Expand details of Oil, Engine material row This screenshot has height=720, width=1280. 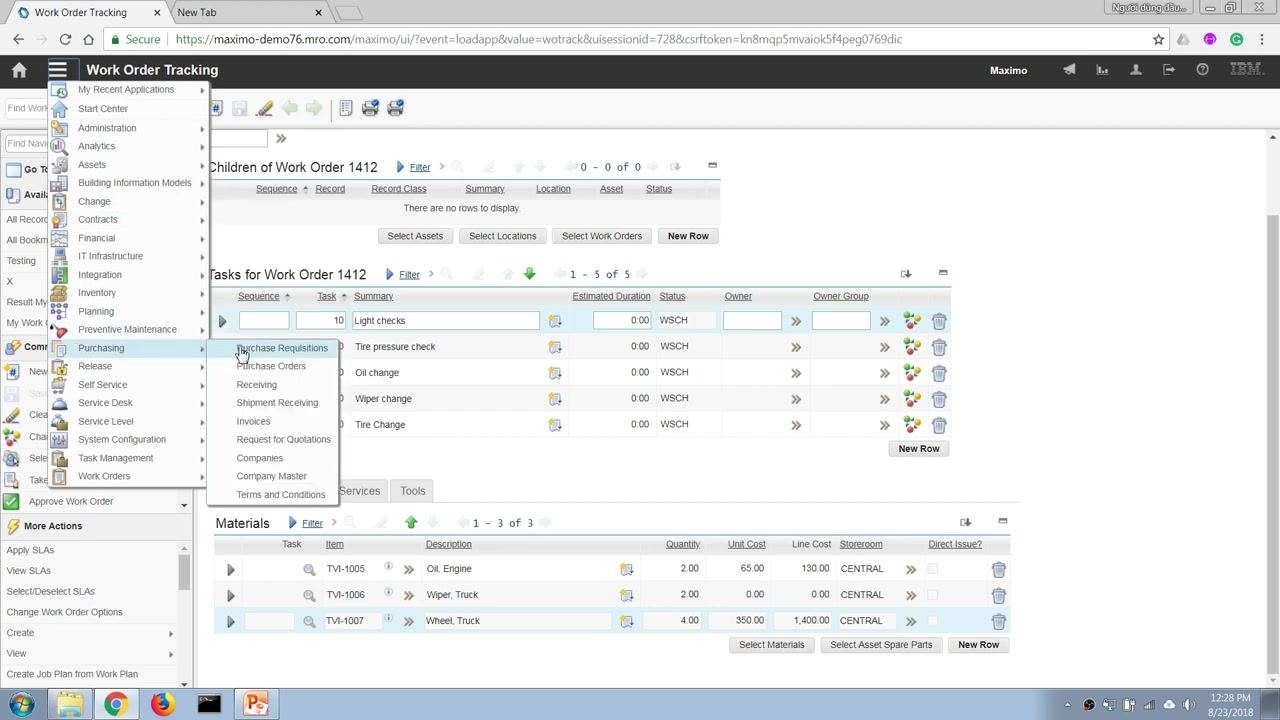point(231,569)
